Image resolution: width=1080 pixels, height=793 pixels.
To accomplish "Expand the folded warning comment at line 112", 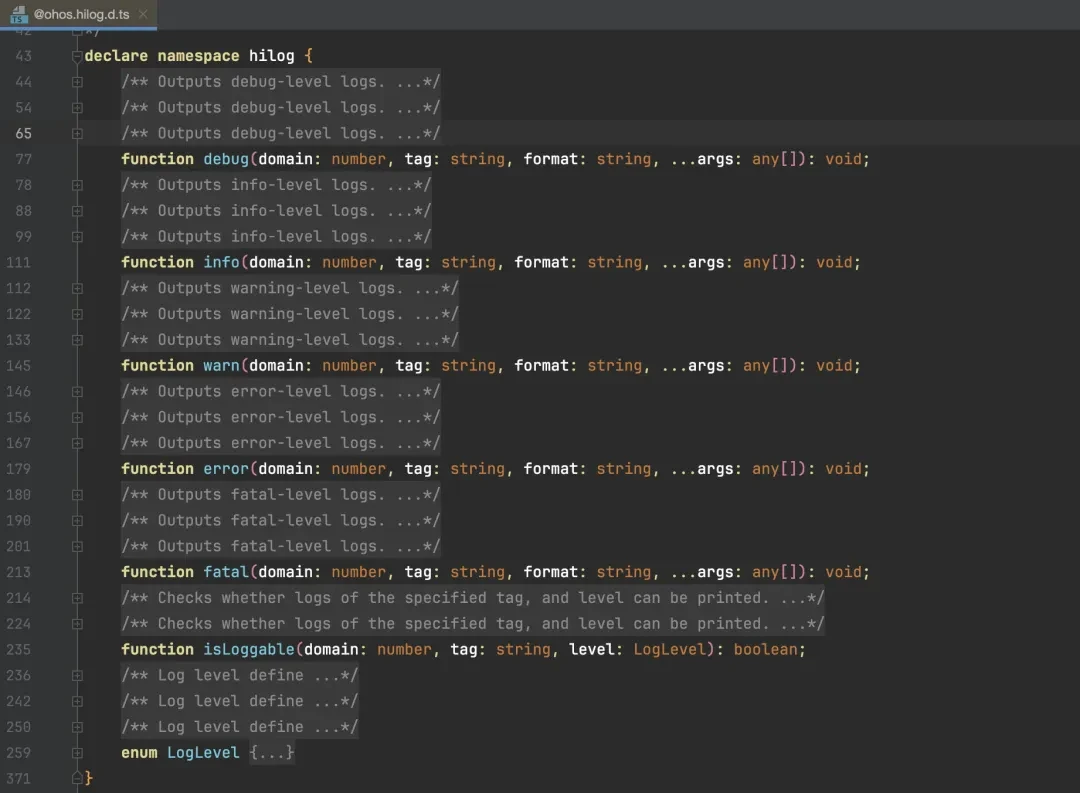I will coord(77,288).
